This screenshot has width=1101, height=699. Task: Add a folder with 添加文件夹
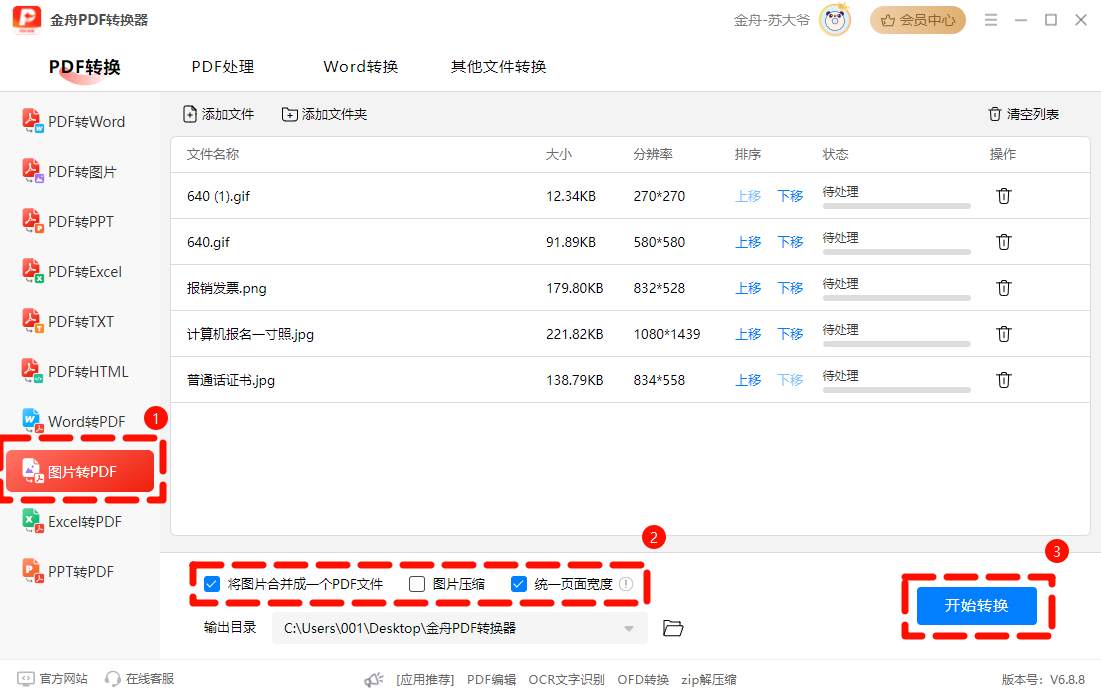click(x=324, y=114)
